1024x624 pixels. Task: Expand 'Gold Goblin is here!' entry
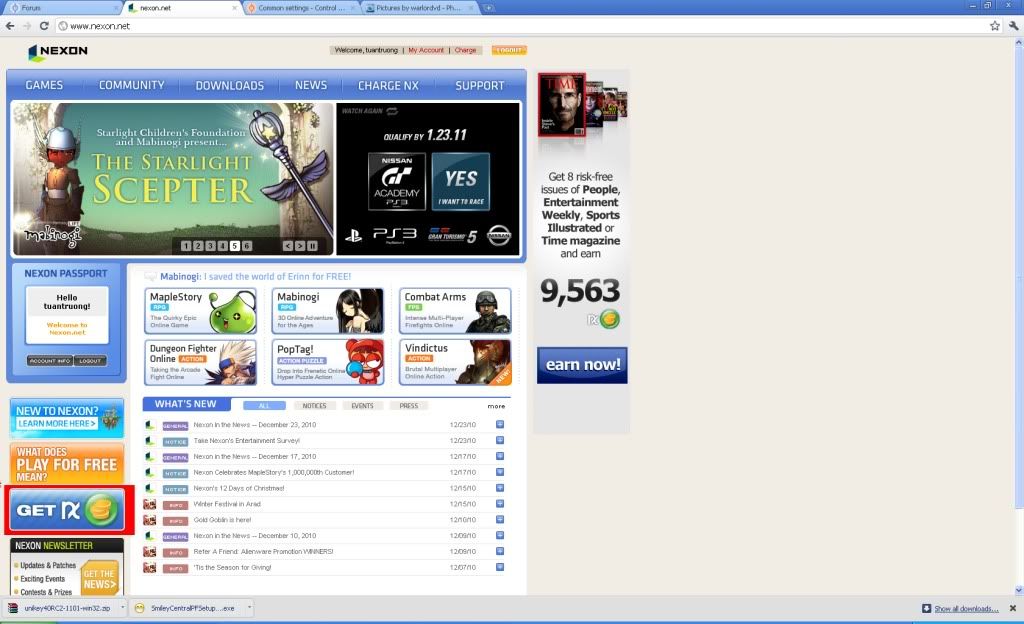click(x=500, y=520)
